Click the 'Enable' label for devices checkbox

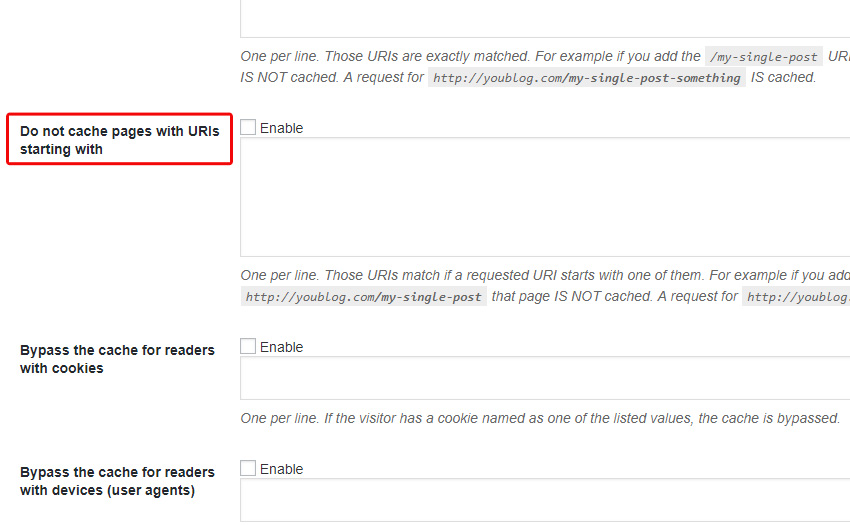click(x=281, y=469)
